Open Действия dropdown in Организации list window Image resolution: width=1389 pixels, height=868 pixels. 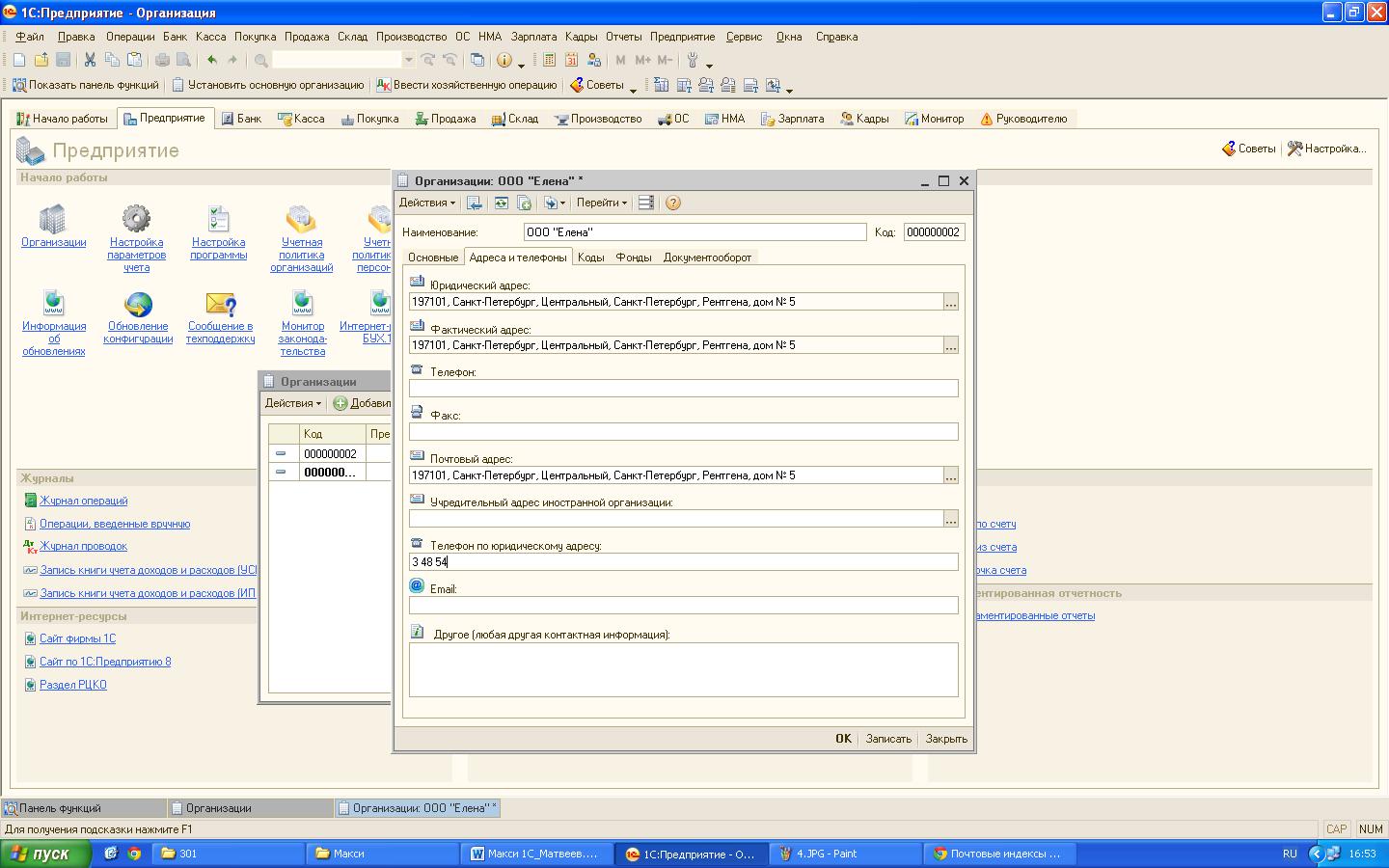click(293, 403)
